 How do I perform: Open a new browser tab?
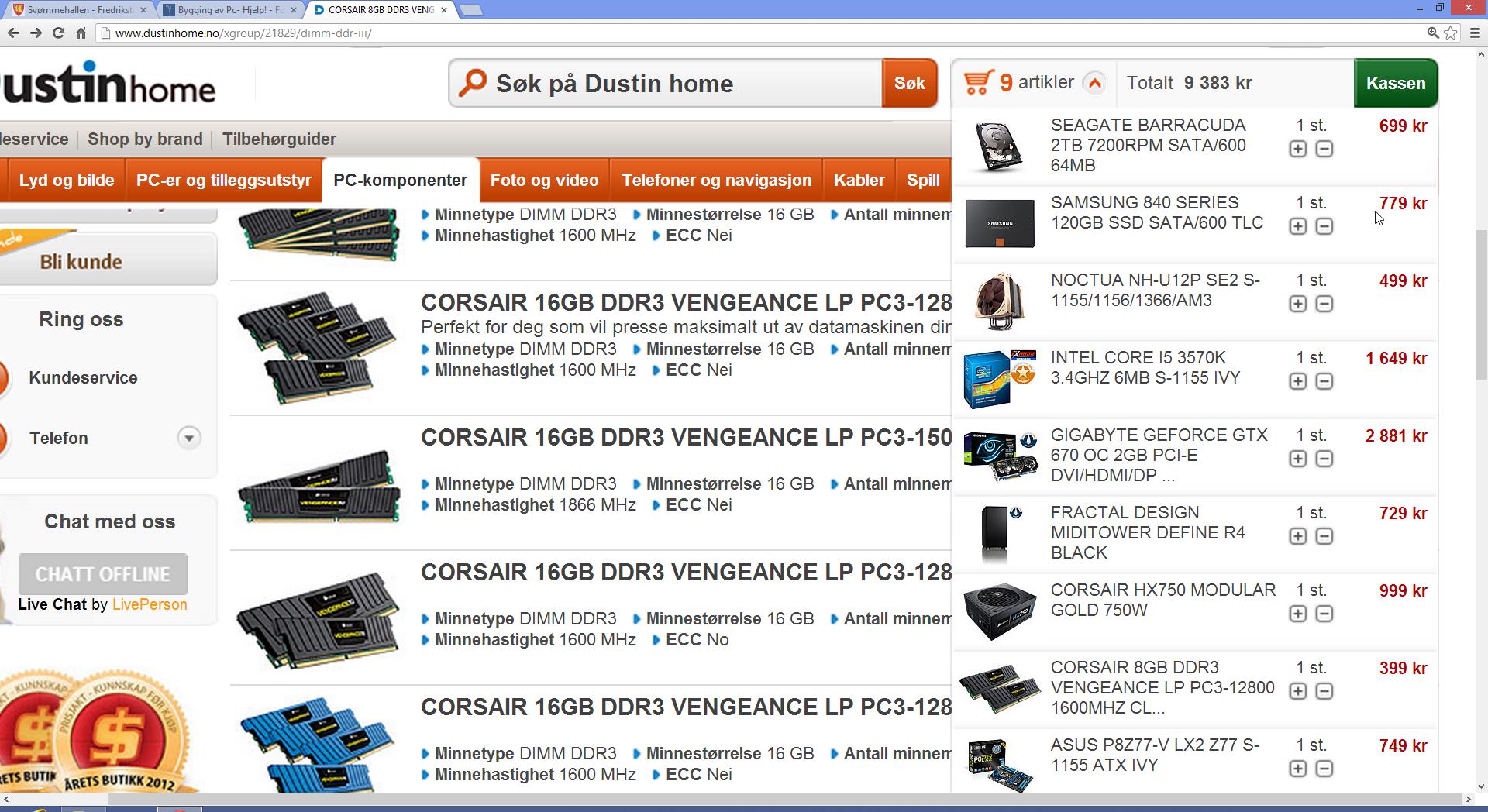click(x=470, y=10)
